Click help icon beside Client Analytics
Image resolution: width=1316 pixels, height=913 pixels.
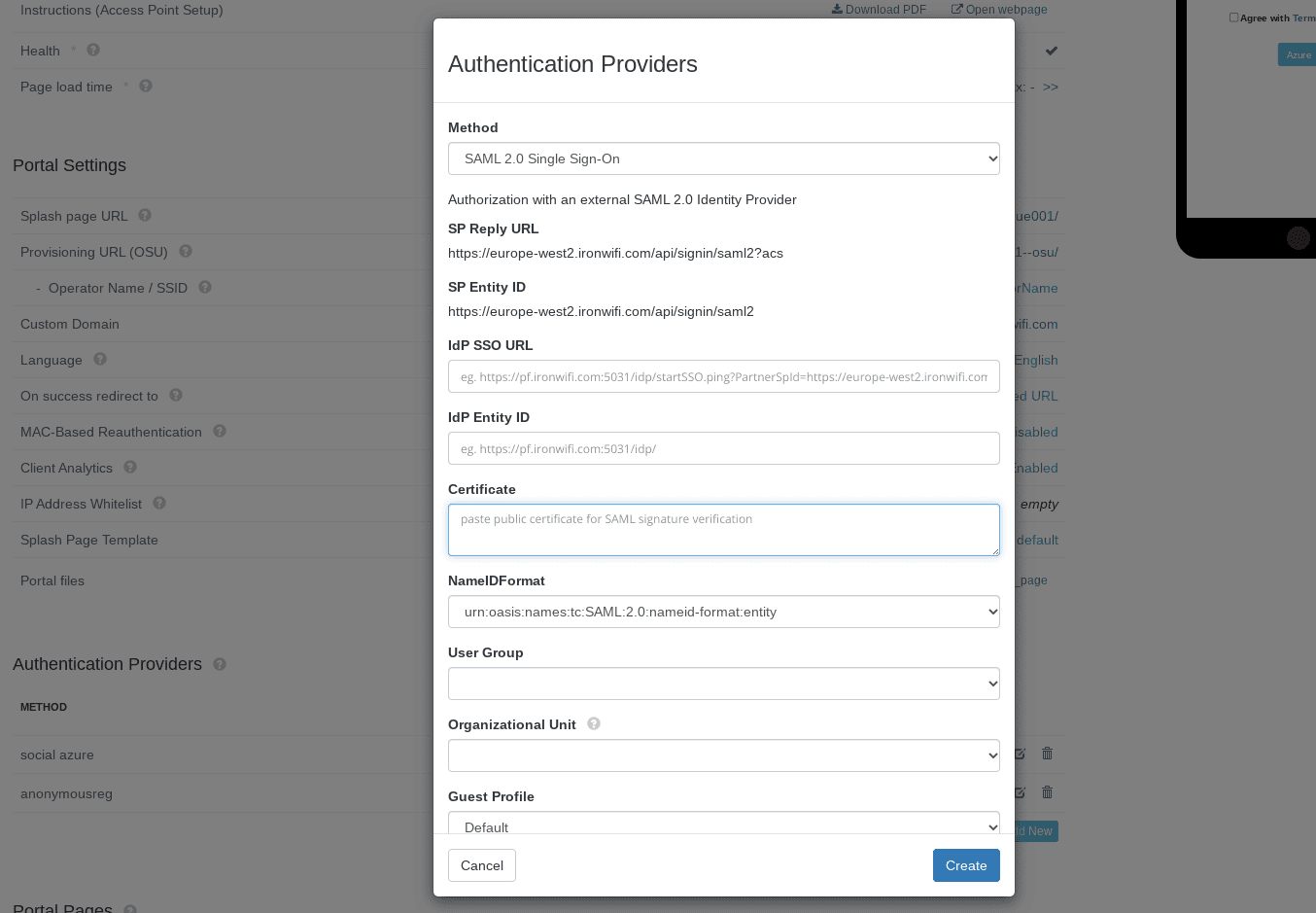(x=130, y=467)
